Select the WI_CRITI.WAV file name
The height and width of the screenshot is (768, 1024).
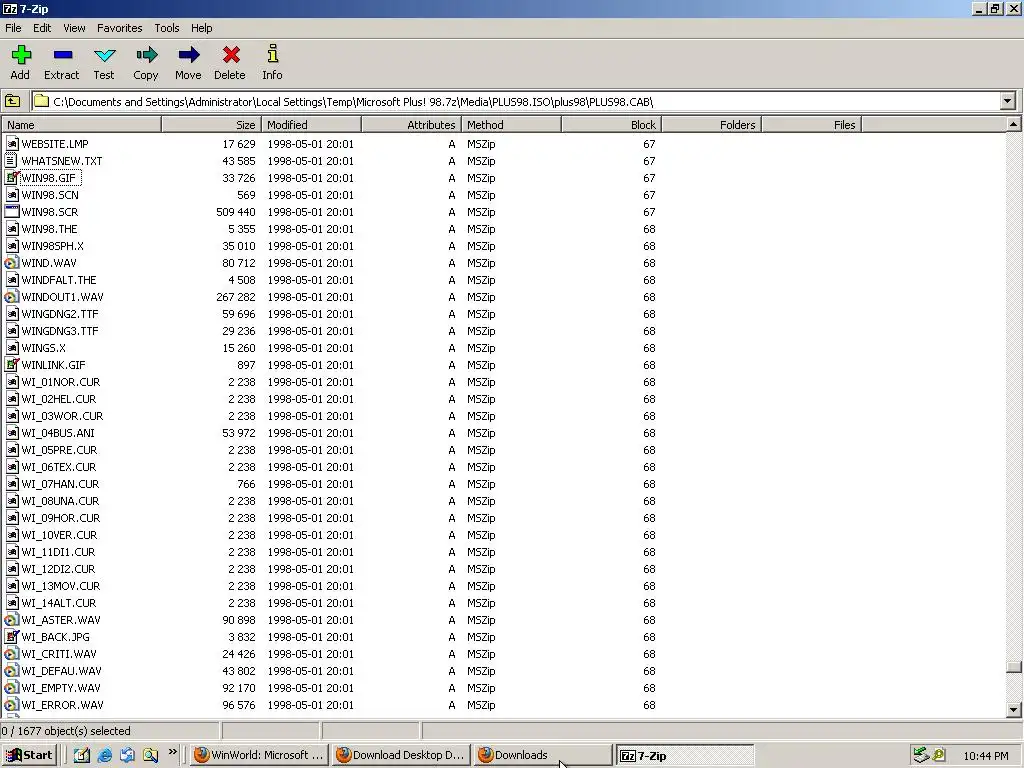click(59, 654)
